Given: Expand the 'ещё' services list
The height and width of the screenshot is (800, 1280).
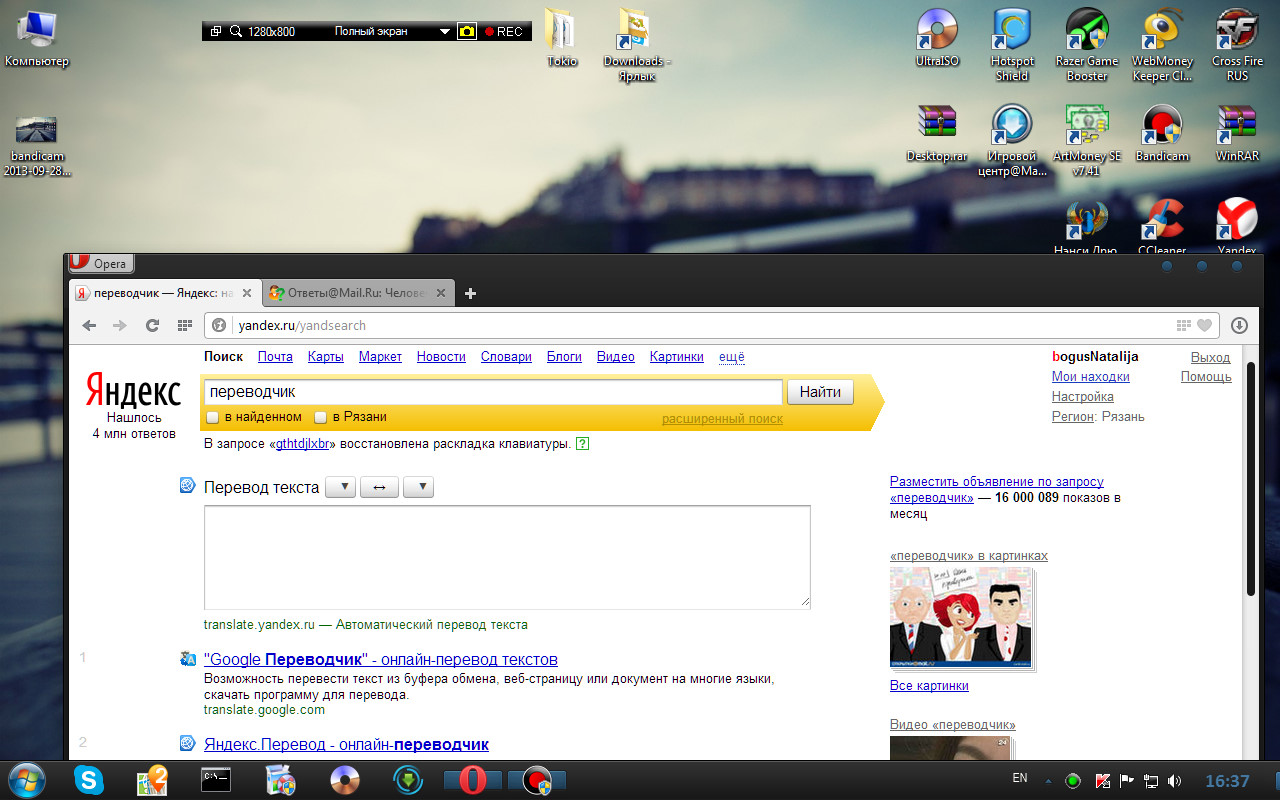Looking at the screenshot, I should tap(732, 357).
